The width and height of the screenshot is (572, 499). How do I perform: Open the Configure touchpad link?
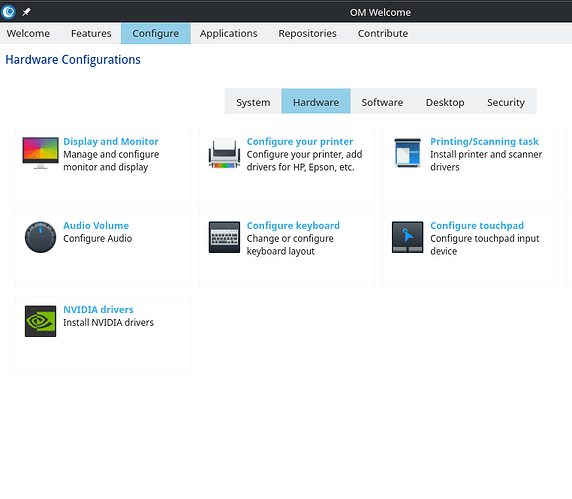coord(477,225)
